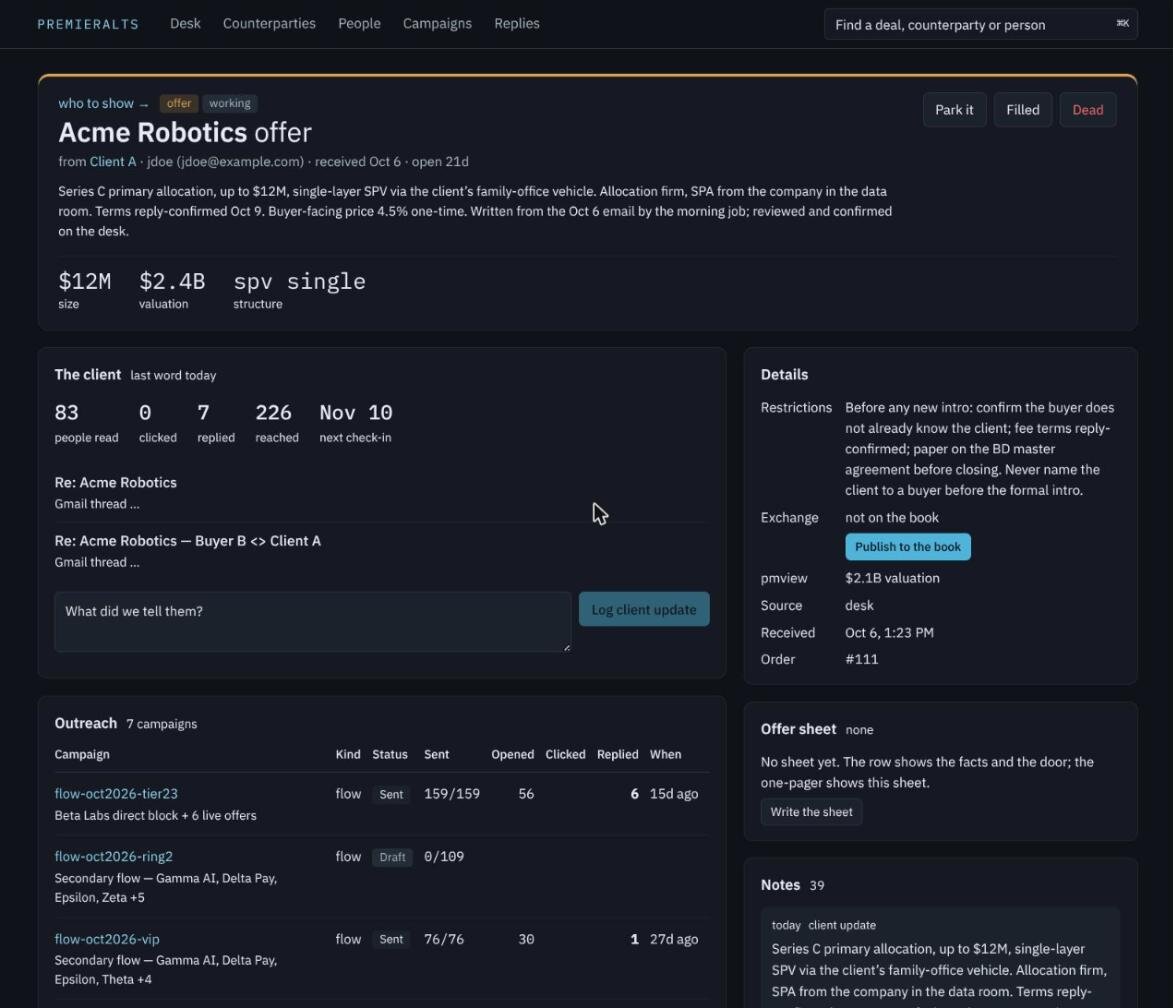Click the Replied column header
The height and width of the screenshot is (1008, 1173).
(x=618, y=754)
